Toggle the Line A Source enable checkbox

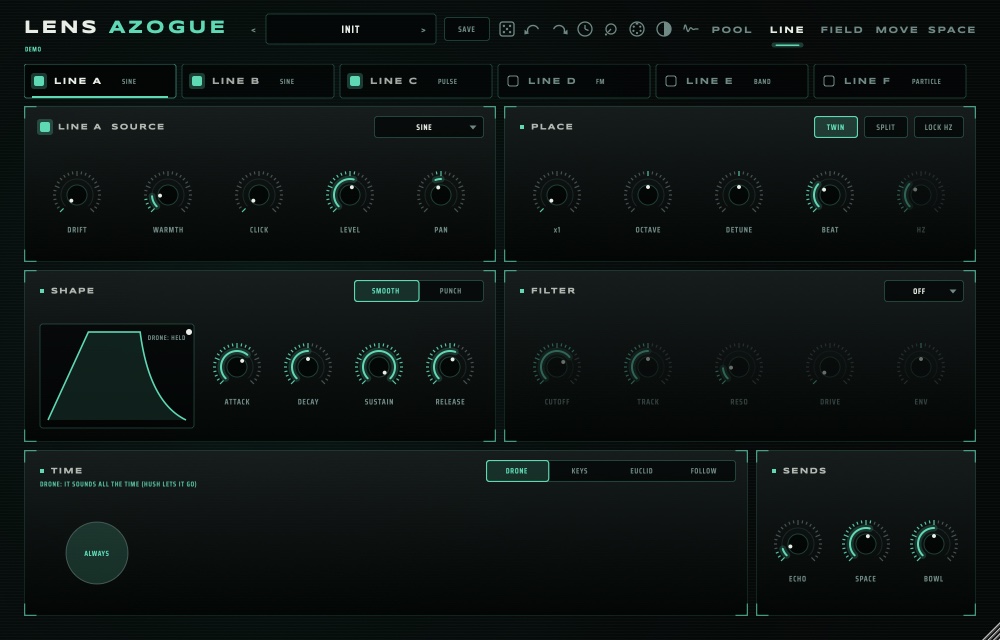45,127
